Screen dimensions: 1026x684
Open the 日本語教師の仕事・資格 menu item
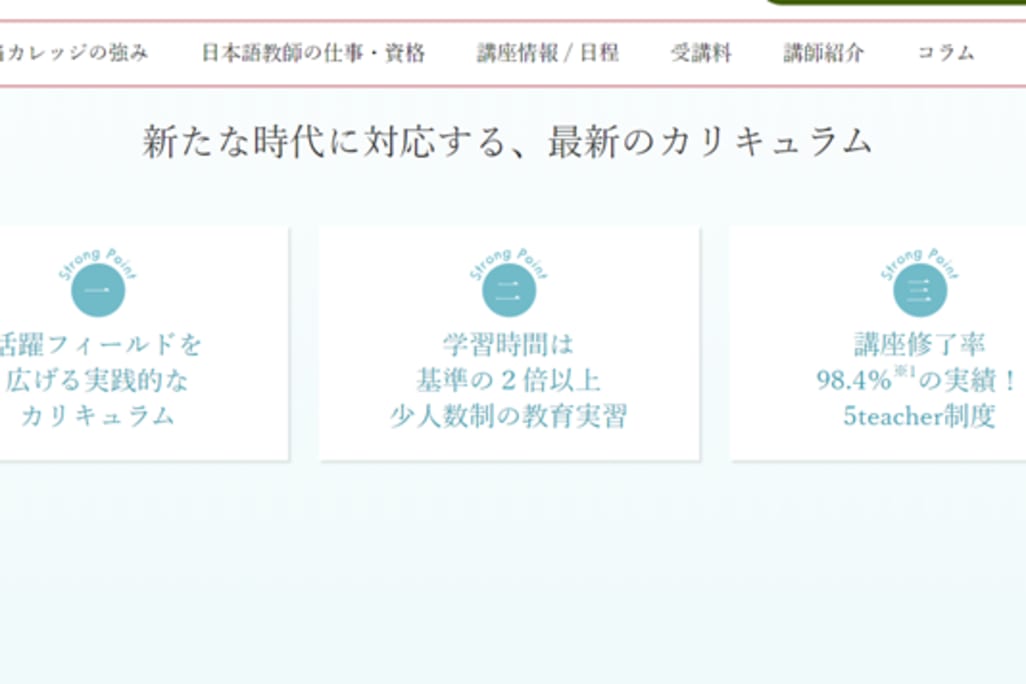[313, 53]
